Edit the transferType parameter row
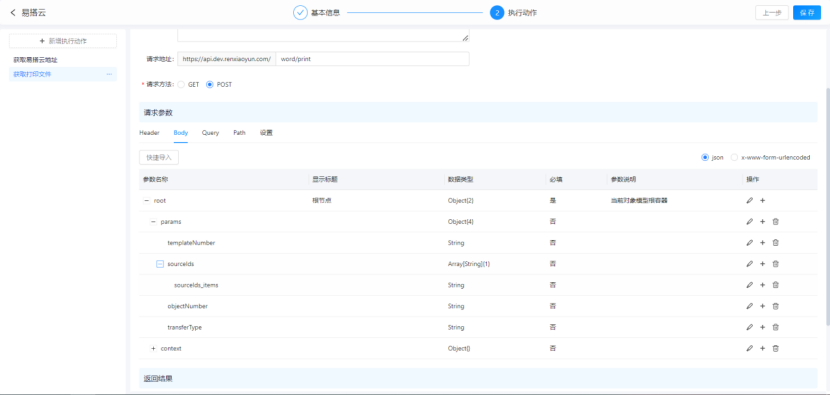830x395 pixels. point(749,327)
